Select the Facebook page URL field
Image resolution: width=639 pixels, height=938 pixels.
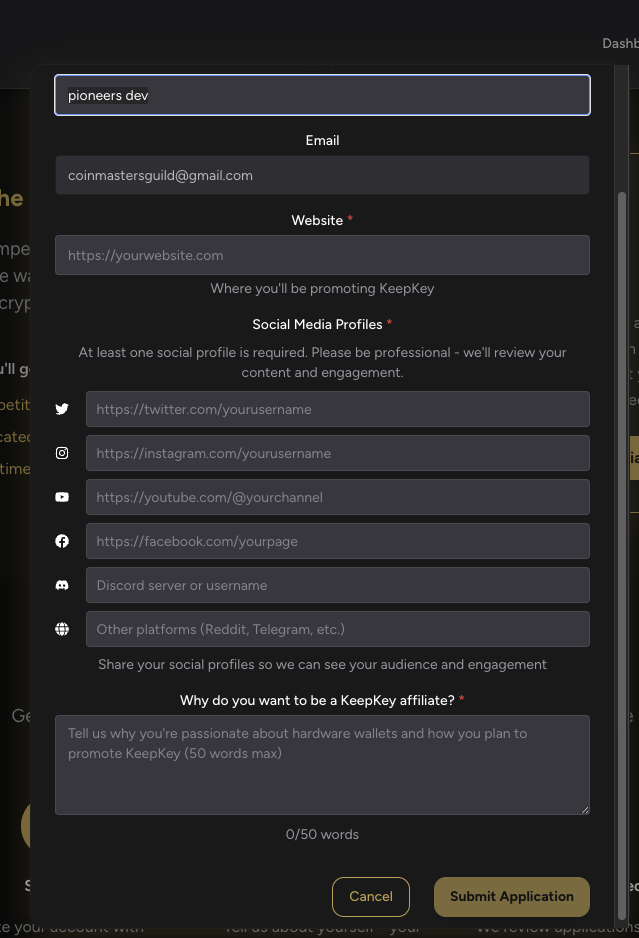click(x=337, y=541)
